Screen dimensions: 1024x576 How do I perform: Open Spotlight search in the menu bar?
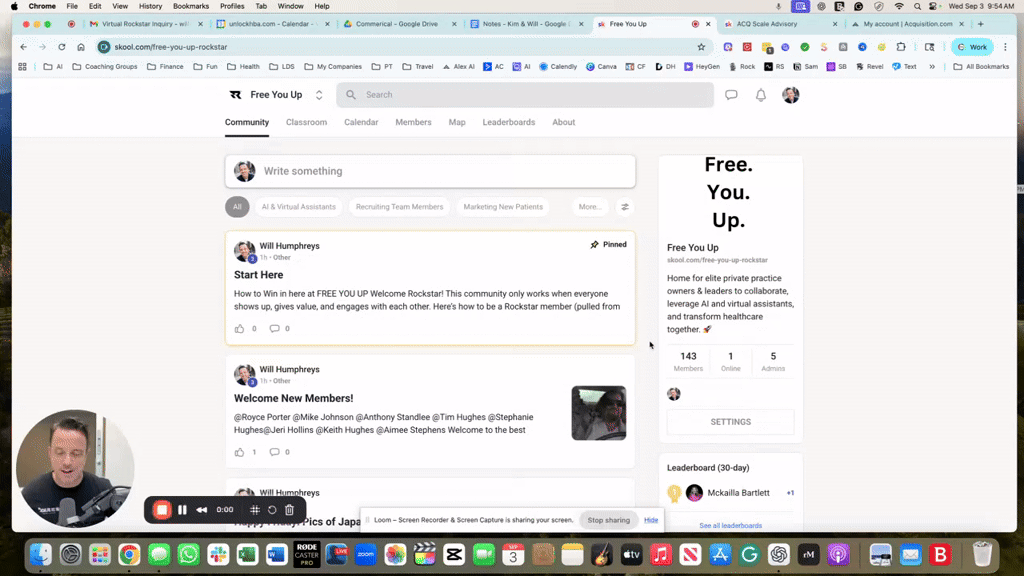(x=918, y=6)
